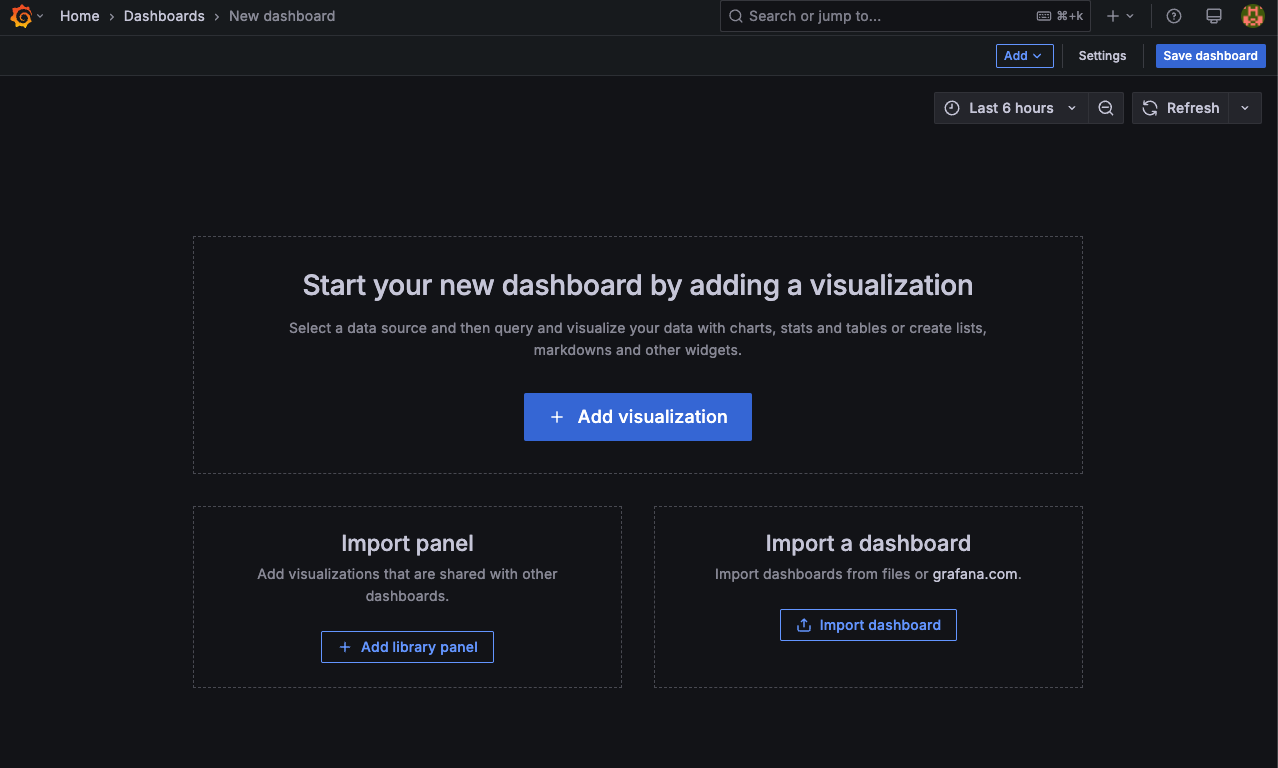This screenshot has width=1278, height=768.
Task: Click Save dashboard
Action: click(1210, 56)
